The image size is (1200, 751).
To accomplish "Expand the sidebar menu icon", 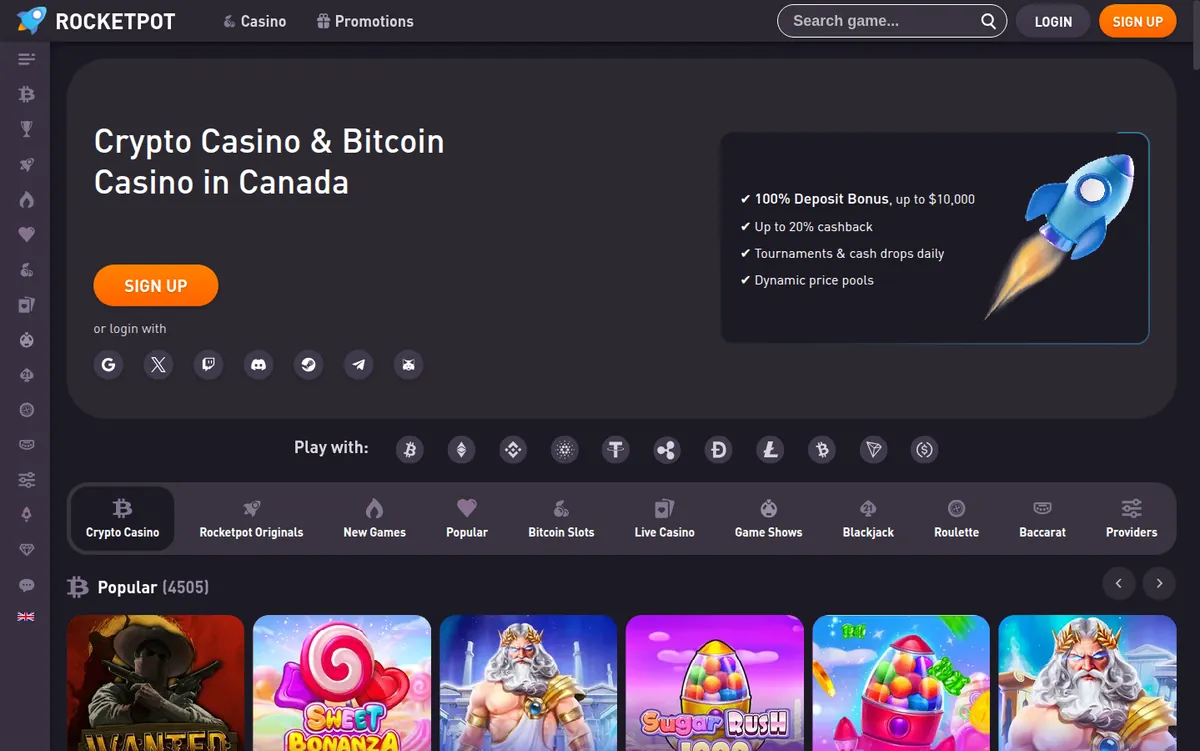I will [x=27, y=60].
